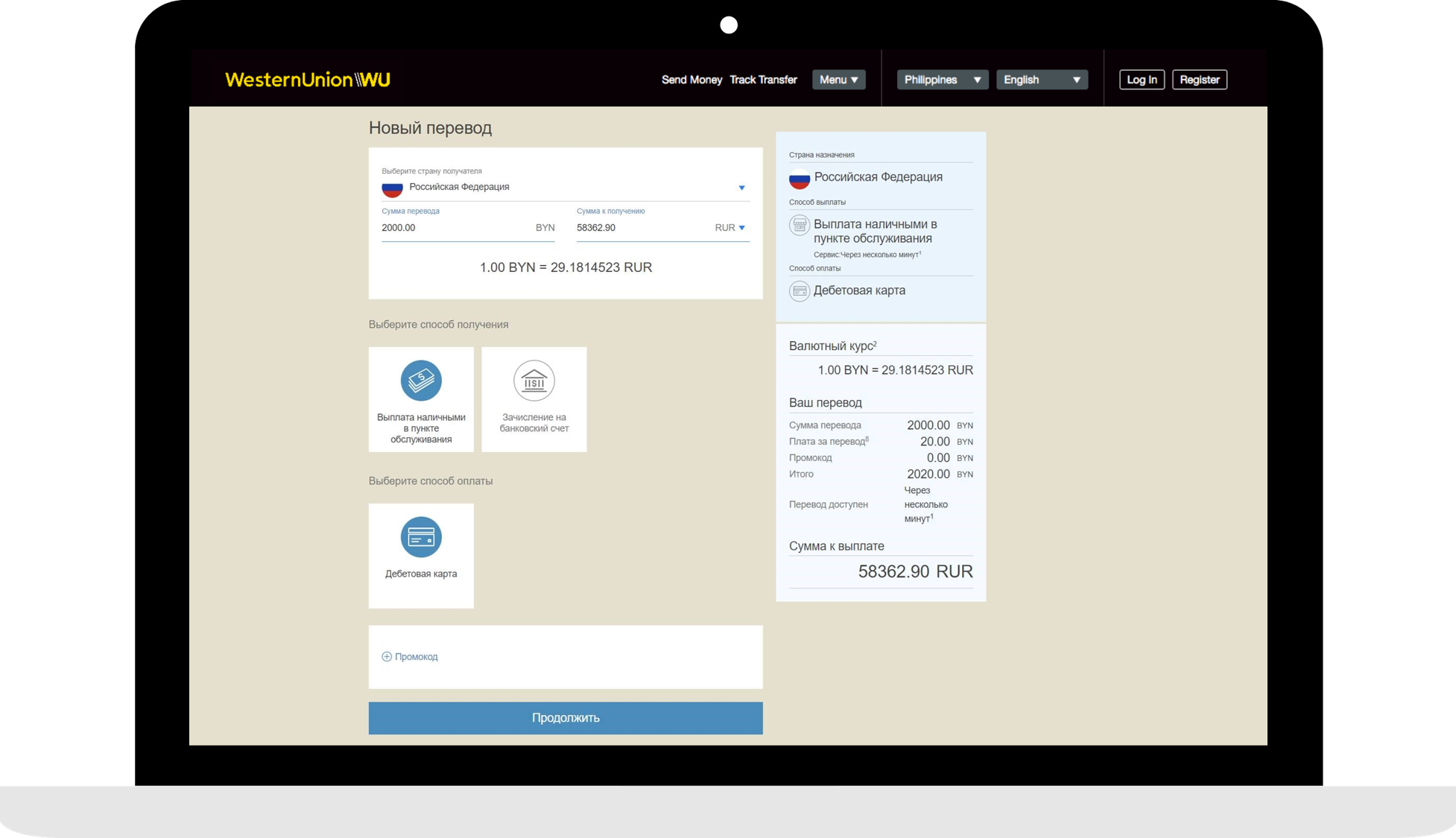
Task: Click Russian flag in recipient country field
Action: pyautogui.click(x=393, y=188)
